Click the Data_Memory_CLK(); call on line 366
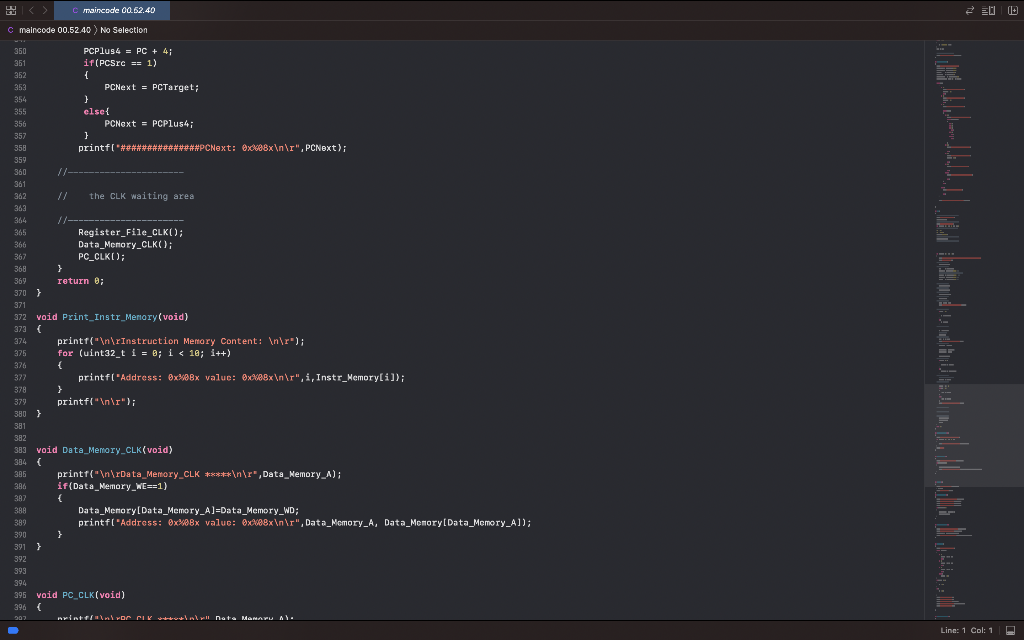Viewport: 1024px width, 640px height. click(125, 244)
